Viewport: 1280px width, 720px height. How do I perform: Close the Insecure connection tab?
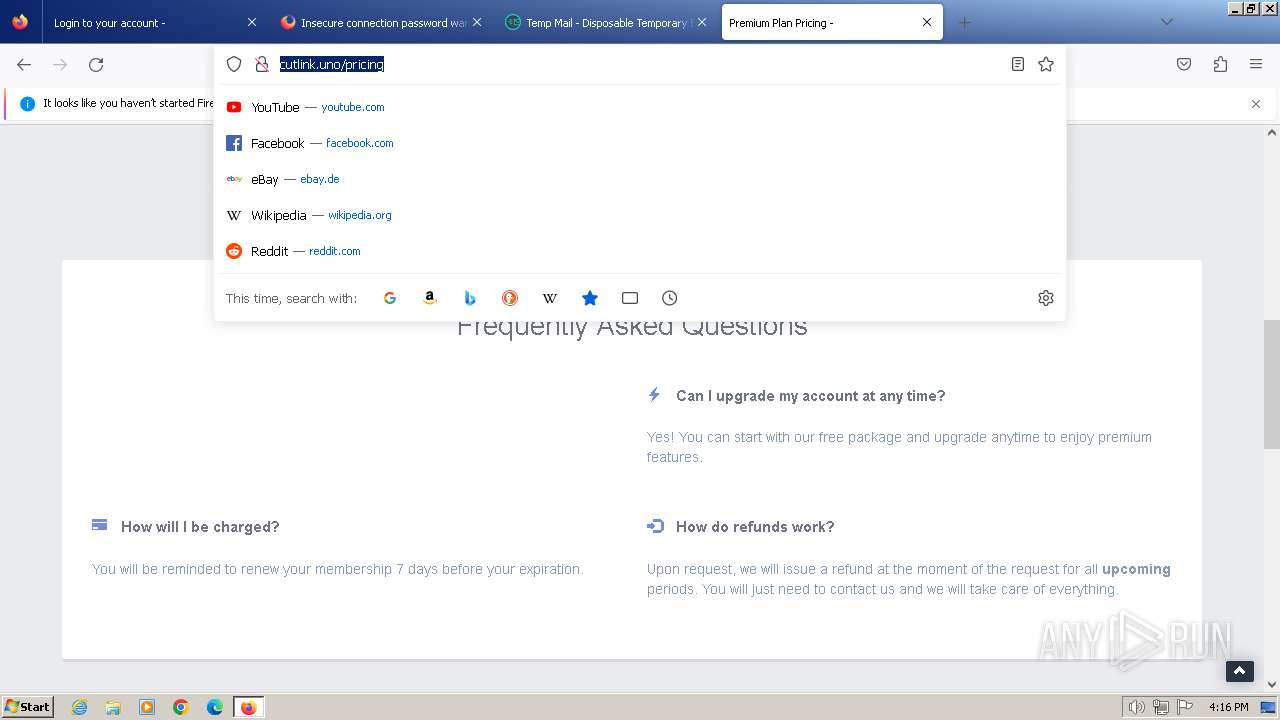476,22
